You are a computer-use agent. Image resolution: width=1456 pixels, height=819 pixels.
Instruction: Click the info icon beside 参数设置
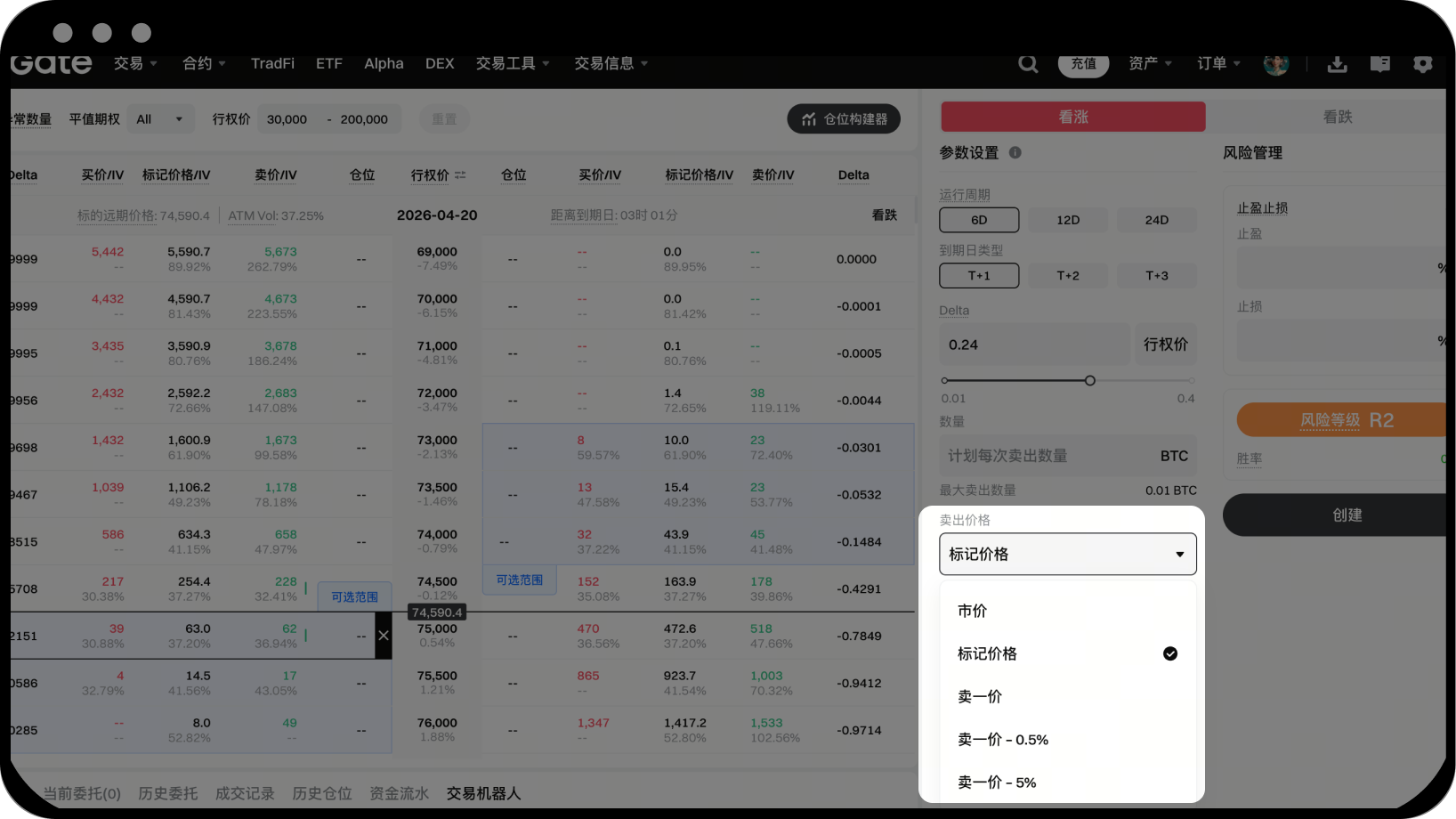tap(1015, 152)
